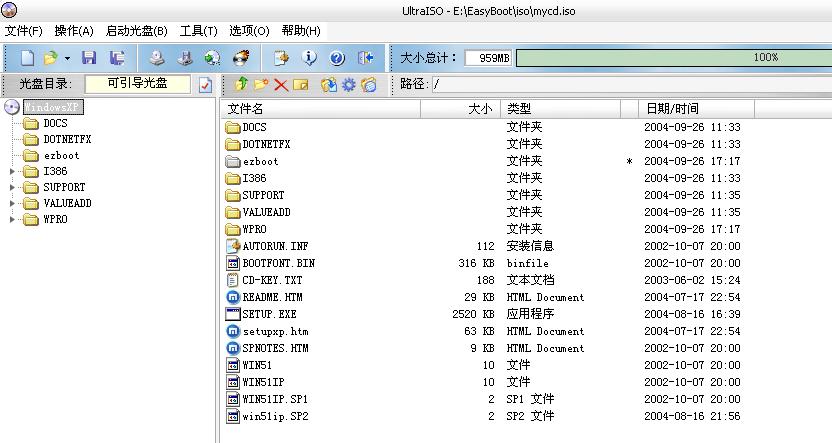Image resolution: width=832 pixels, height=443 pixels.
Task: Open the 文件(F) menu
Action: point(23,31)
